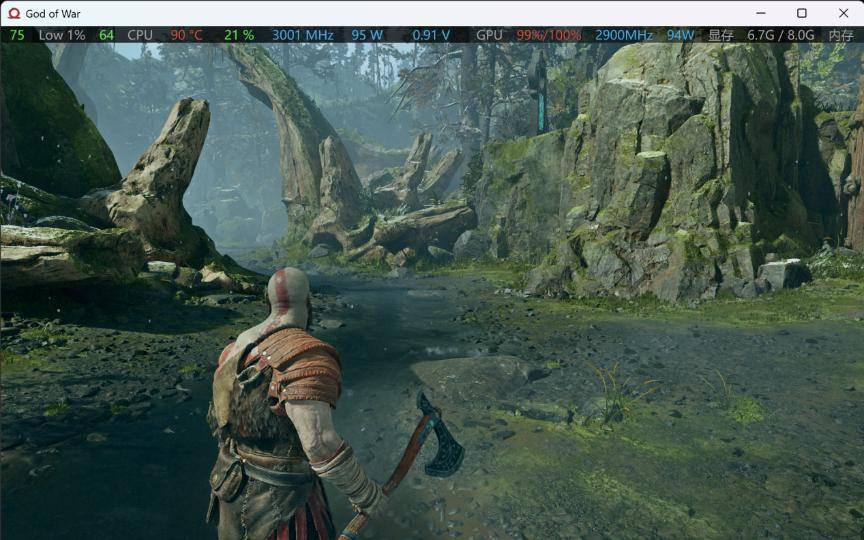Click the GPU label in overlay
The image size is (864, 540).
tap(489, 35)
